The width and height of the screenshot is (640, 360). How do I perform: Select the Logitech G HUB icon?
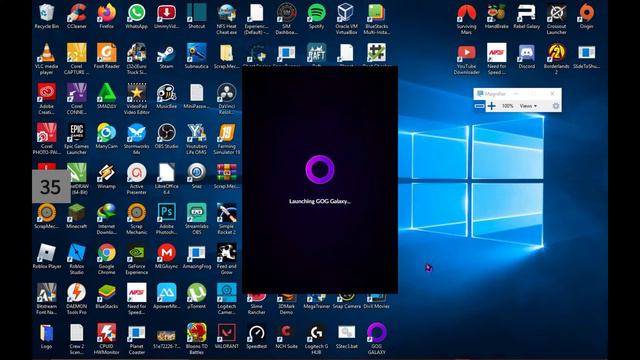[316, 339]
